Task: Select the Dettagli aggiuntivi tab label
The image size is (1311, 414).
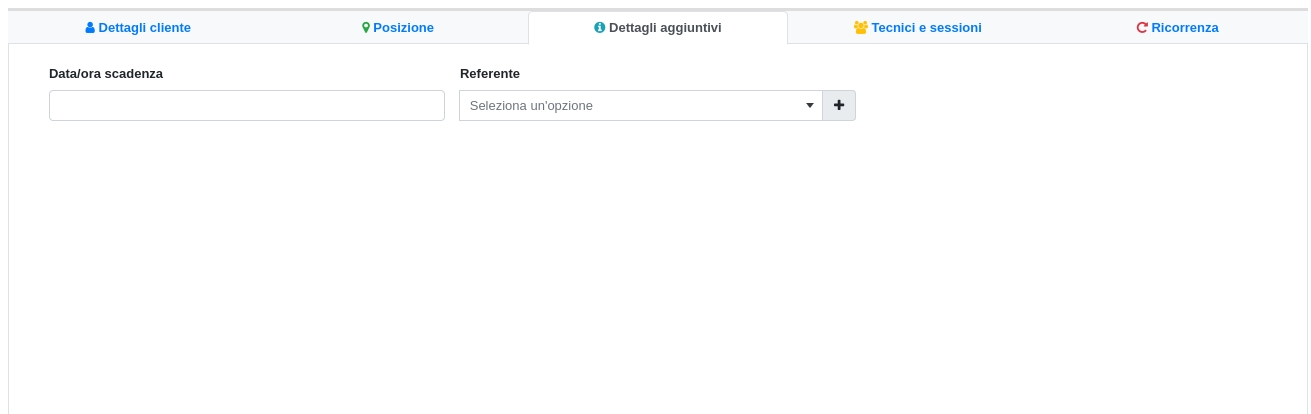Action: [x=665, y=28]
